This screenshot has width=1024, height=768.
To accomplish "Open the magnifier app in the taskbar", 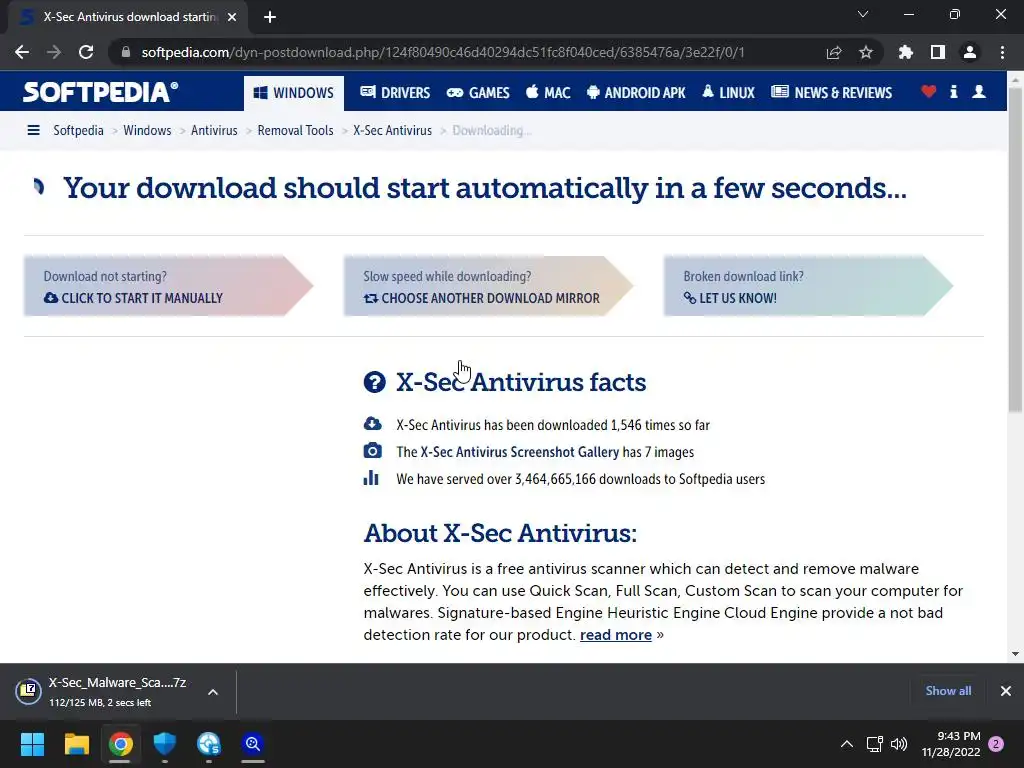I will click(x=253, y=744).
